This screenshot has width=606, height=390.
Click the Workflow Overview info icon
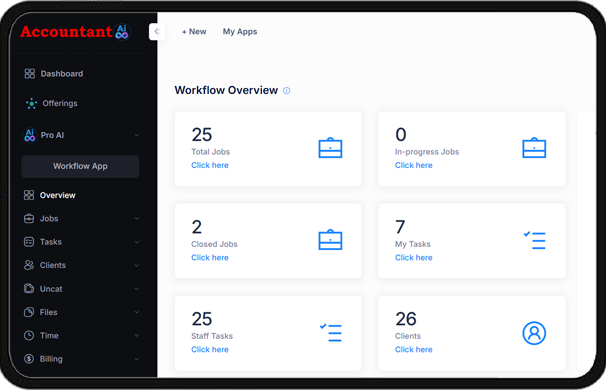point(286,90)
